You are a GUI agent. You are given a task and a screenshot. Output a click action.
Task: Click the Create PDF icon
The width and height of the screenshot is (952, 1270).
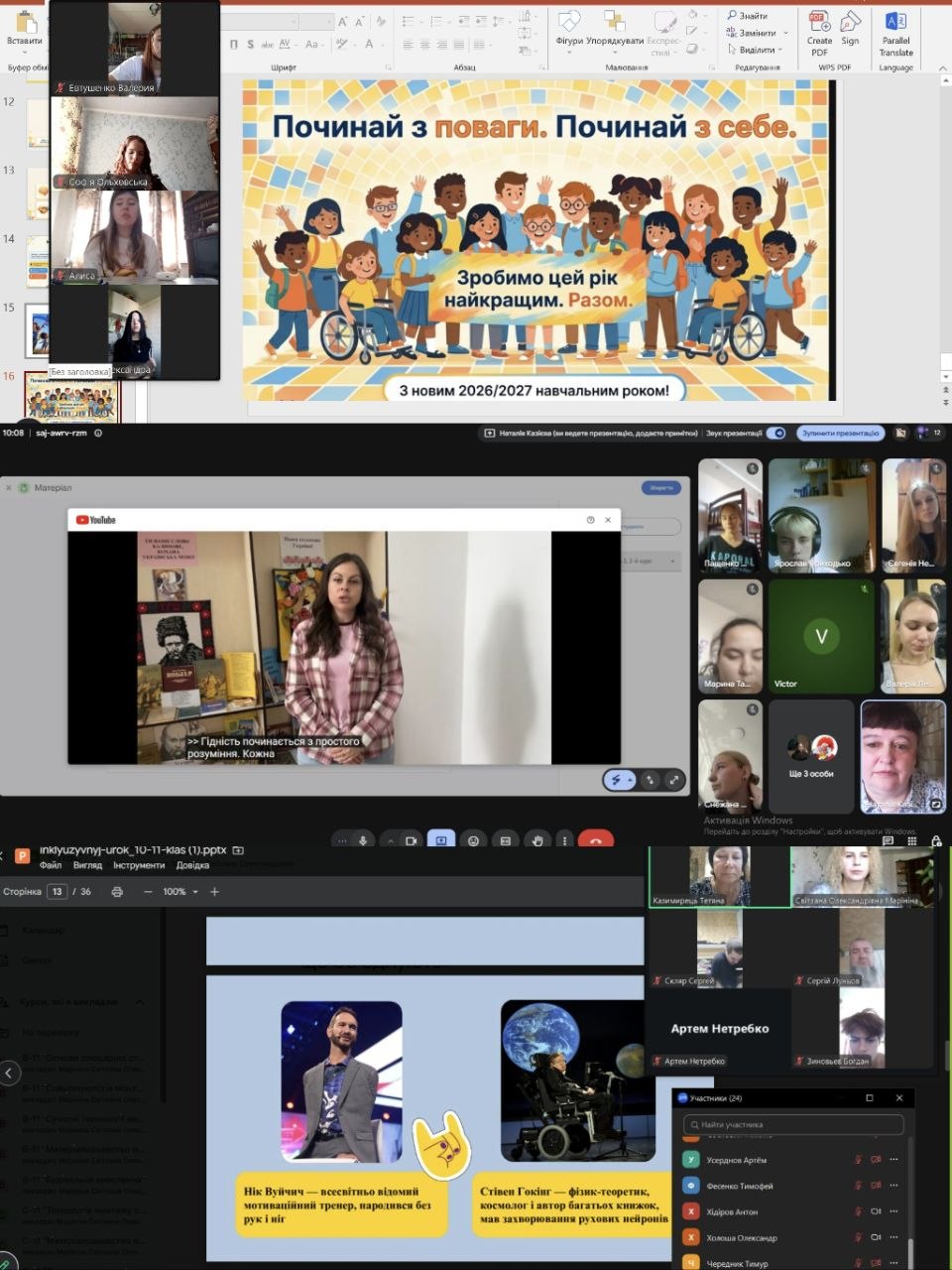(x=819, y=34)
